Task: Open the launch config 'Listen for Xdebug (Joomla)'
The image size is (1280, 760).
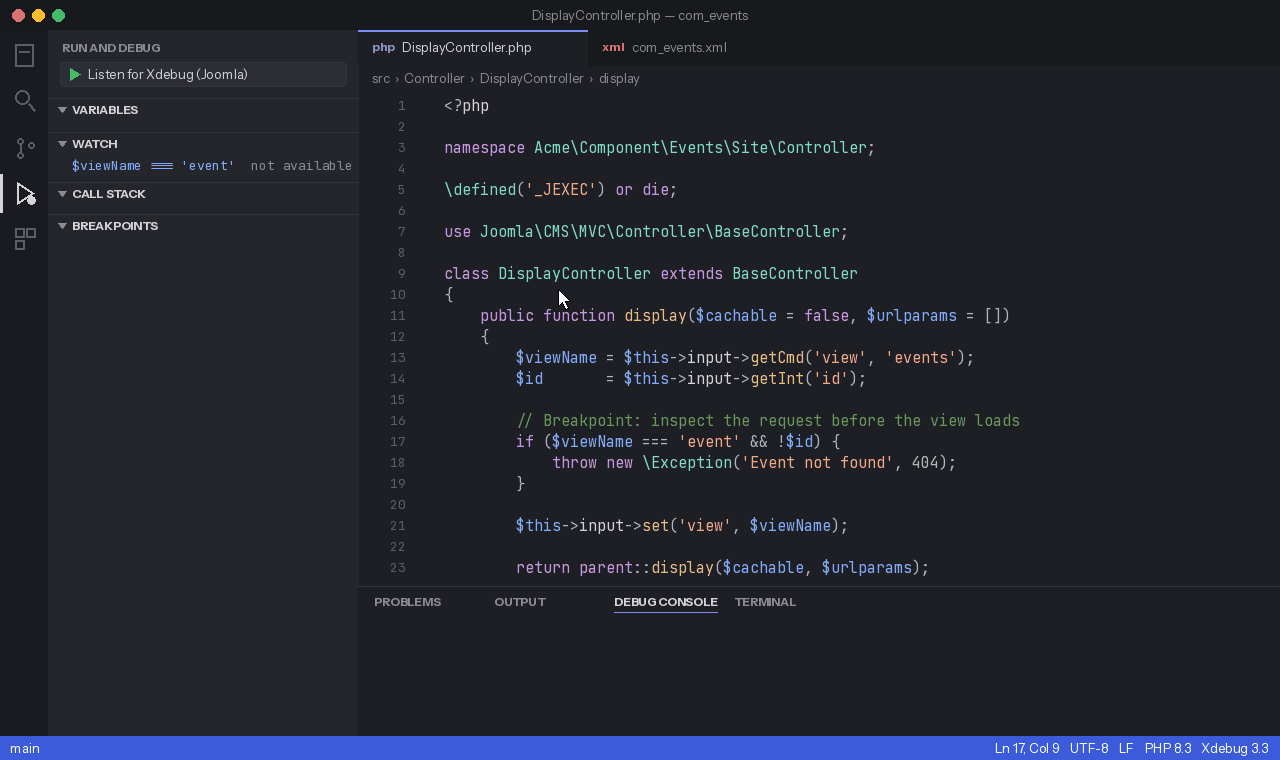Action: 203,75
